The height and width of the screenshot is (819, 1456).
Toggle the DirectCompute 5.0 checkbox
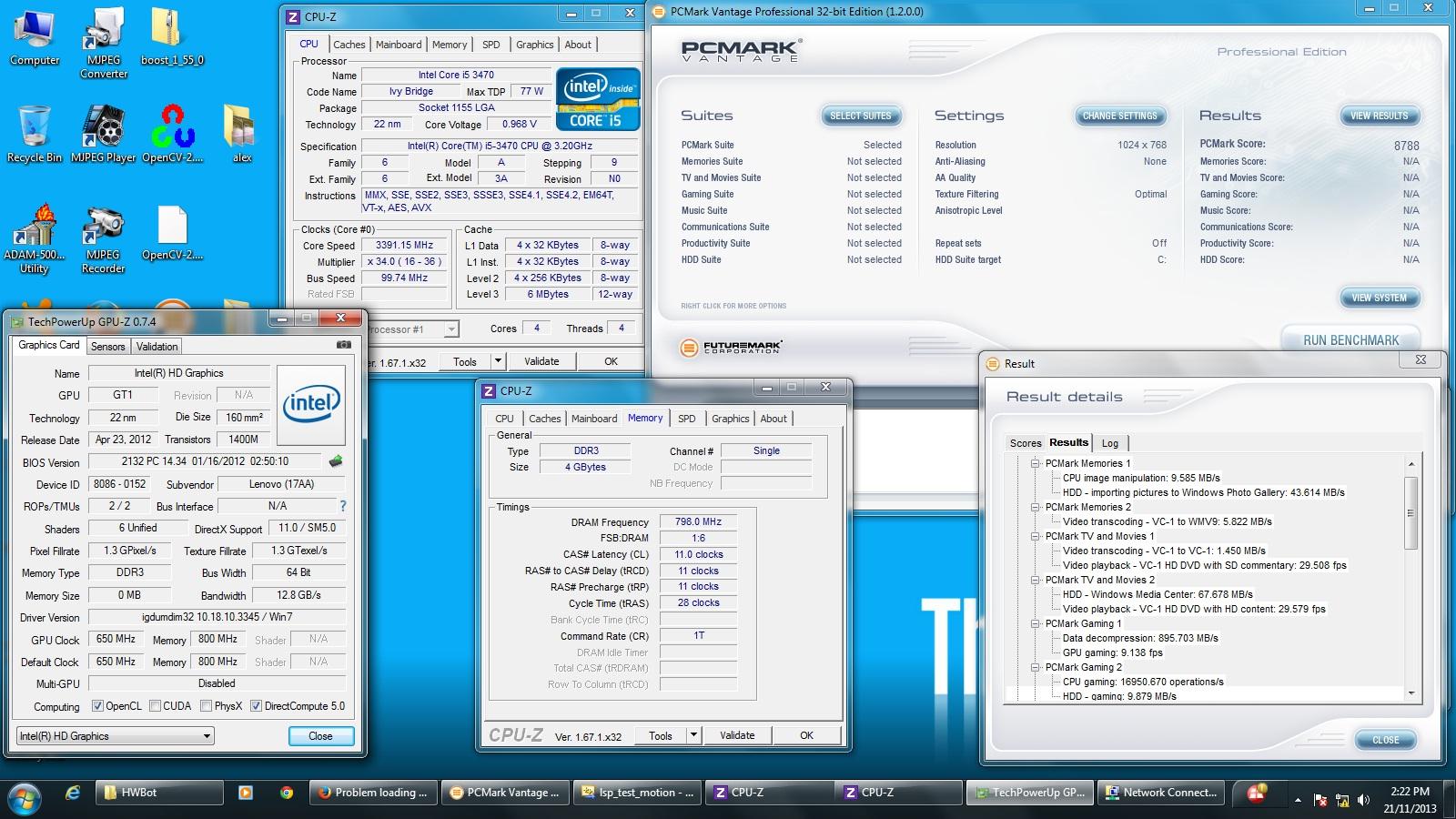pyautogui.click(x=256, y=706)
